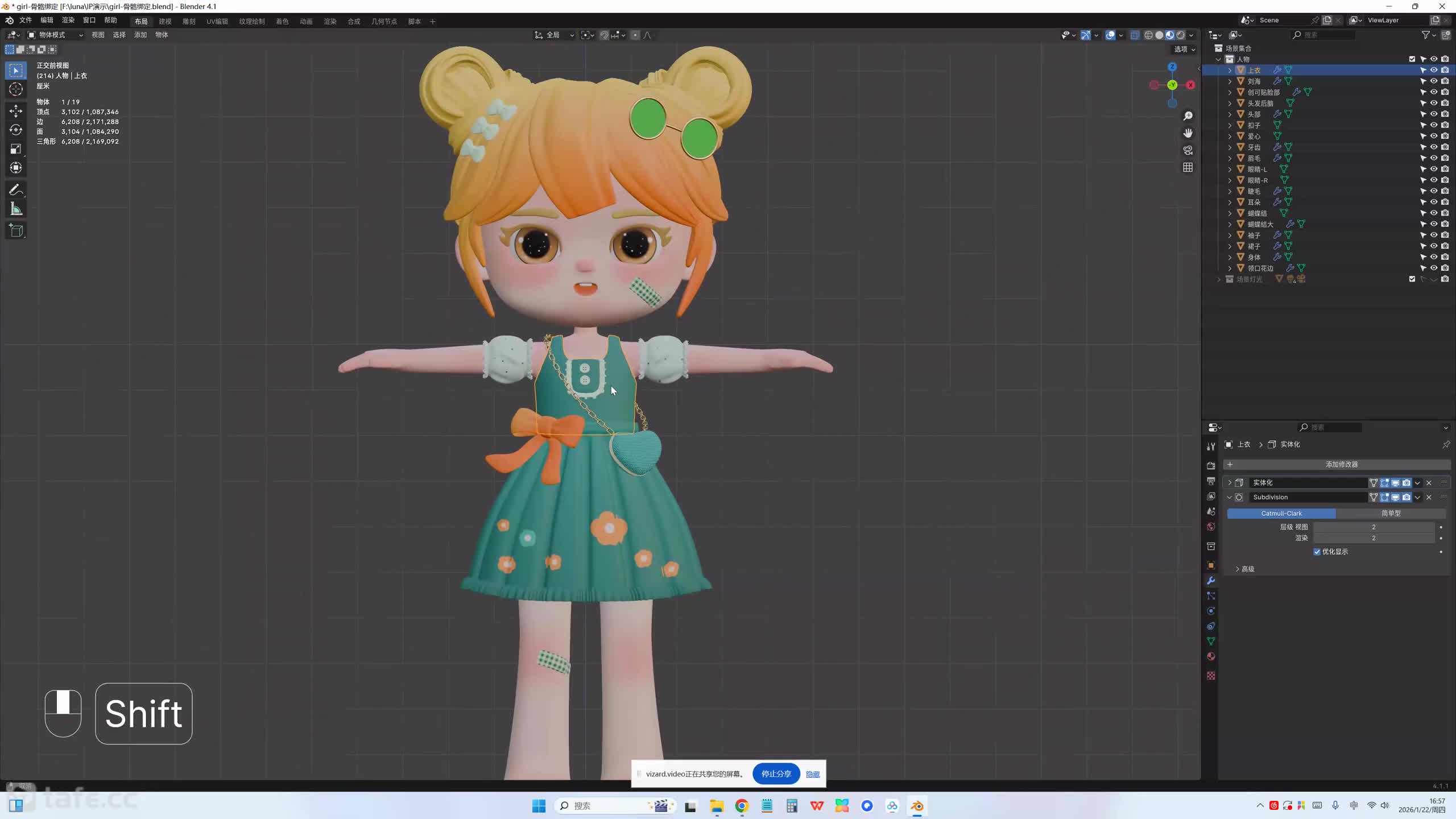Select the Annotate pencil tool
Viewport: 1456px width, 819px height.
coord(16,190)
